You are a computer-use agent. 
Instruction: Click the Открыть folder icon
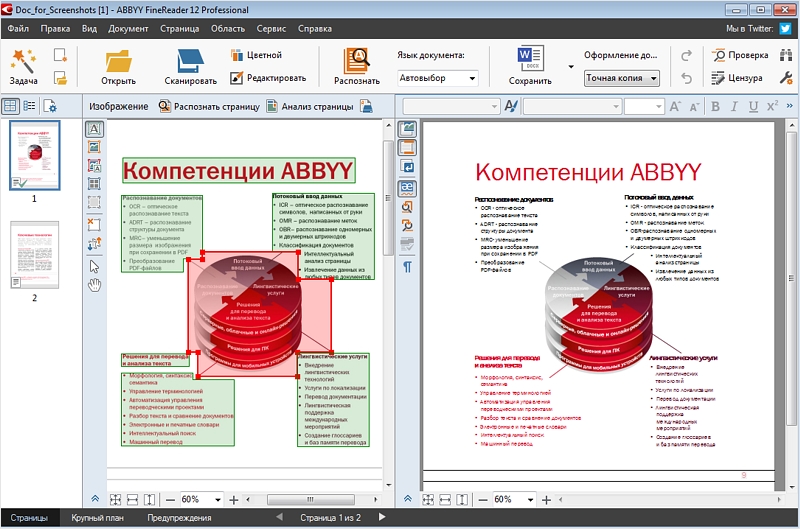(x=118, y=61)
